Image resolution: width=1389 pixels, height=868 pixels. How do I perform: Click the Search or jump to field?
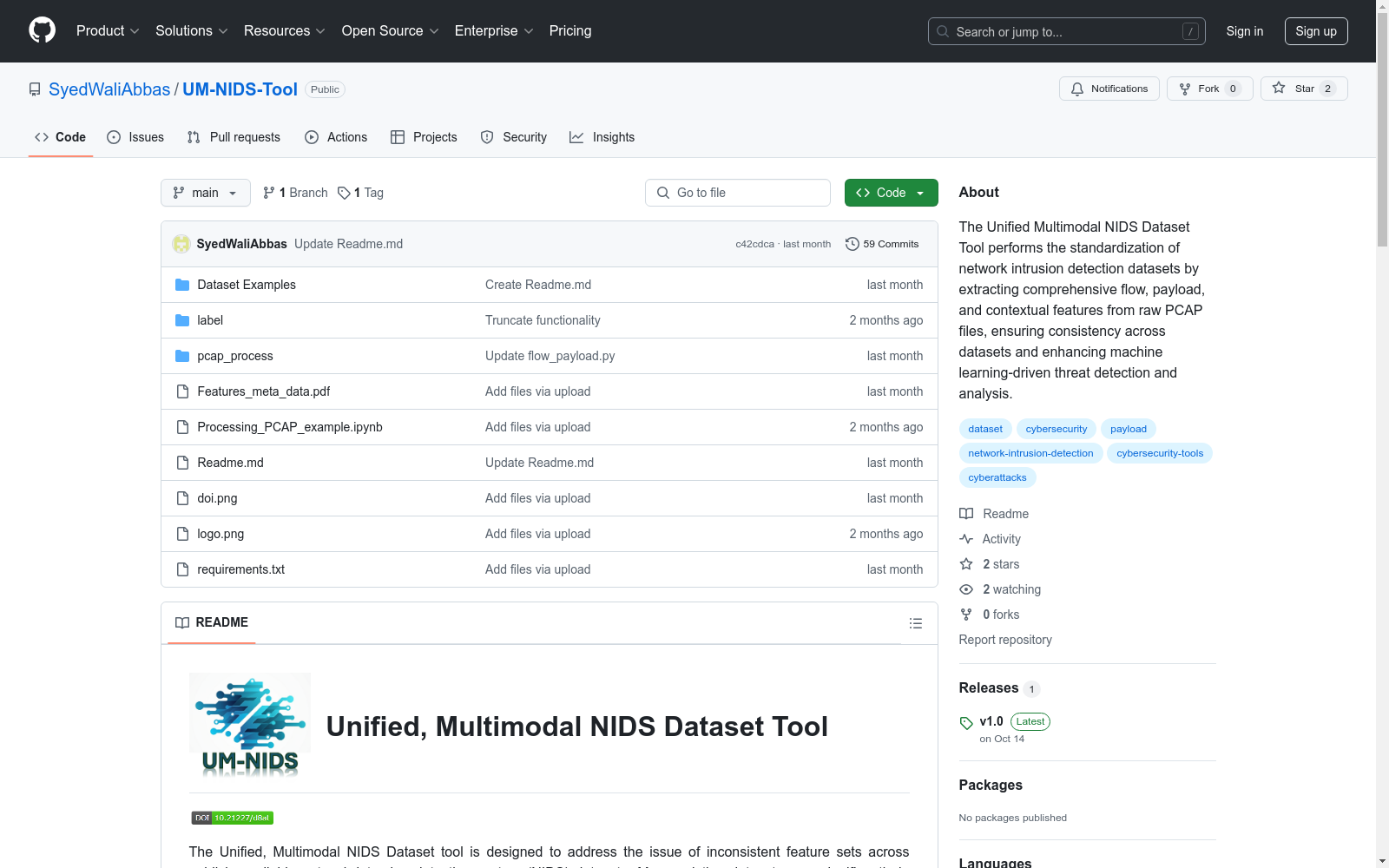click(x=1067, y=31)
